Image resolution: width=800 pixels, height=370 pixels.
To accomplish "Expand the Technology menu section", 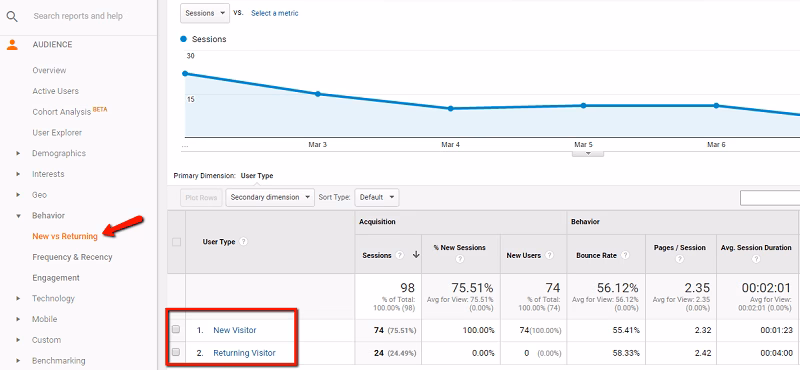I will [x=18, y=298].
